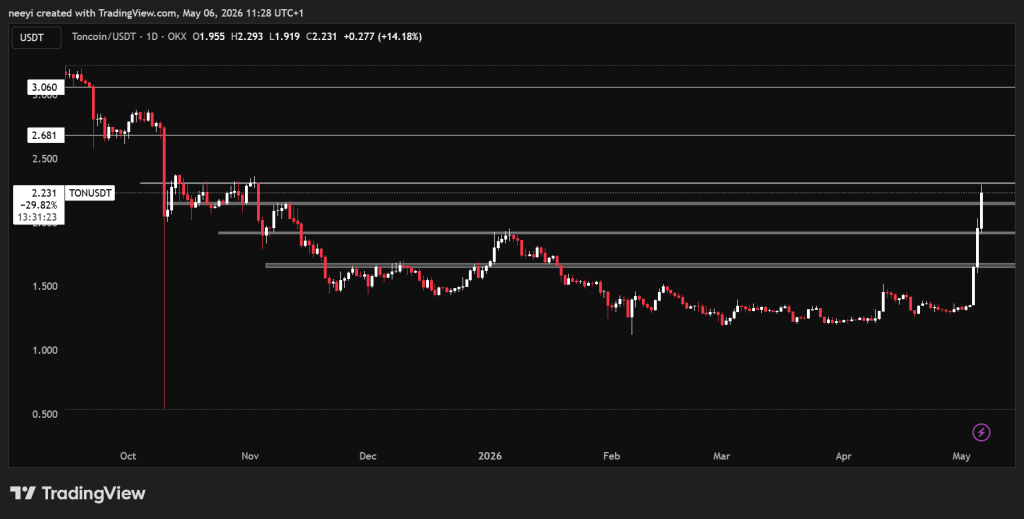Click the 1.000 price axis value
1024x519 pixels.
(x=45, y=350)
